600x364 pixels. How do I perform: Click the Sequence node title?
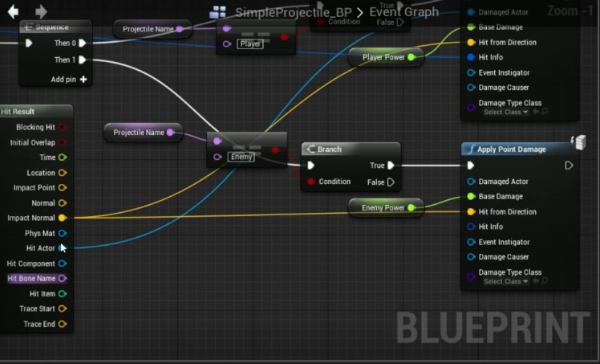pyautogui.click(x=52, y=27)
